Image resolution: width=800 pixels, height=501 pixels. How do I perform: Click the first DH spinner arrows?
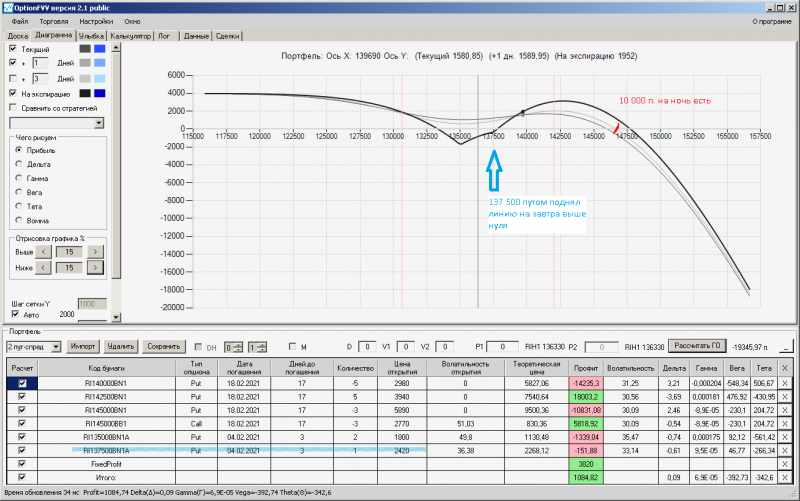pos(238,347)
